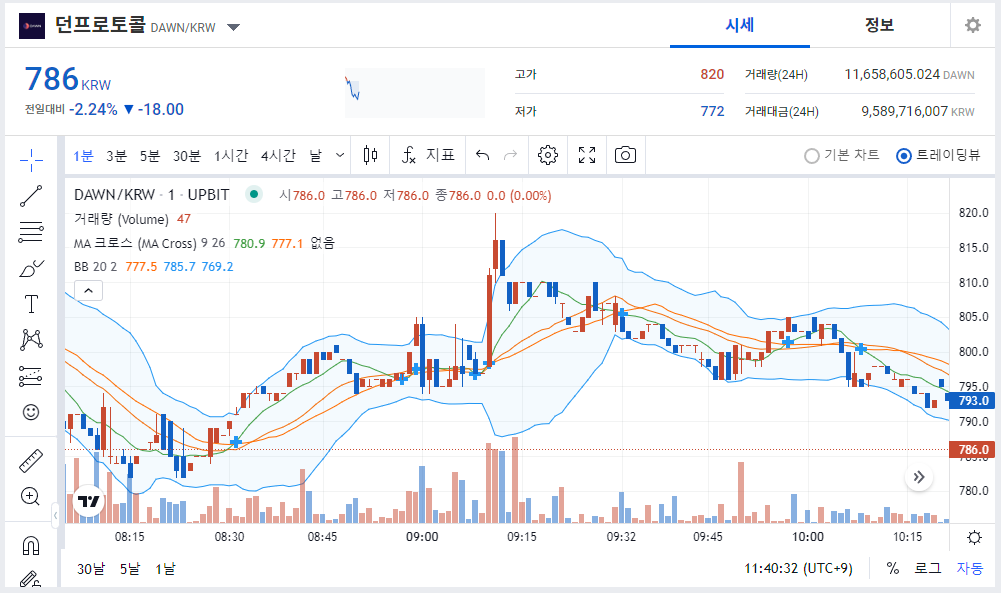Click the green market status dot

[x=254, y=194]
